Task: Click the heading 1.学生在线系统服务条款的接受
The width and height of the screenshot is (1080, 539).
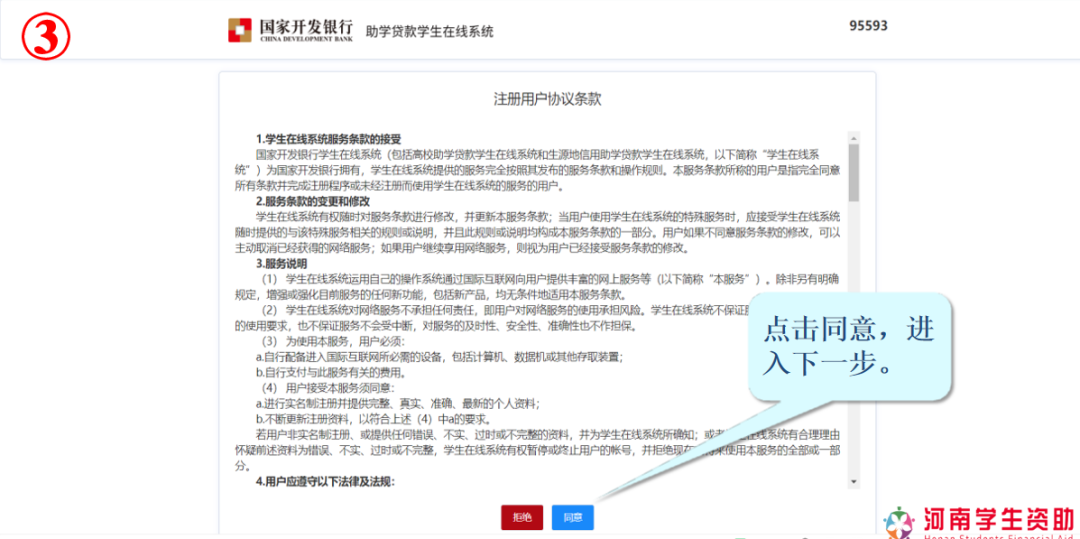Action: [x=328, y=139]
